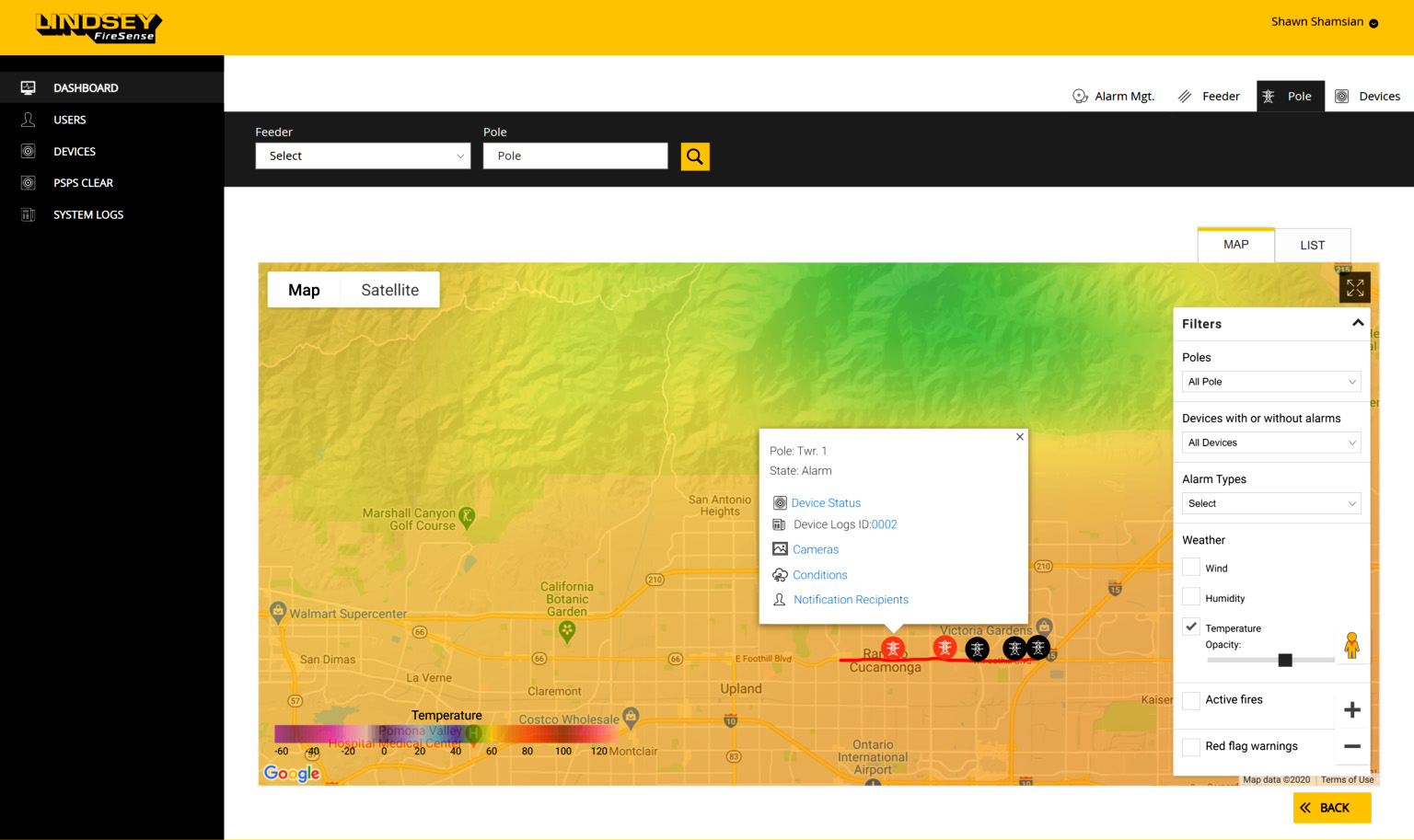Viewport: 1414px width, 840px height.
Task: Click the BACK button
Action: pos(1331,808)
